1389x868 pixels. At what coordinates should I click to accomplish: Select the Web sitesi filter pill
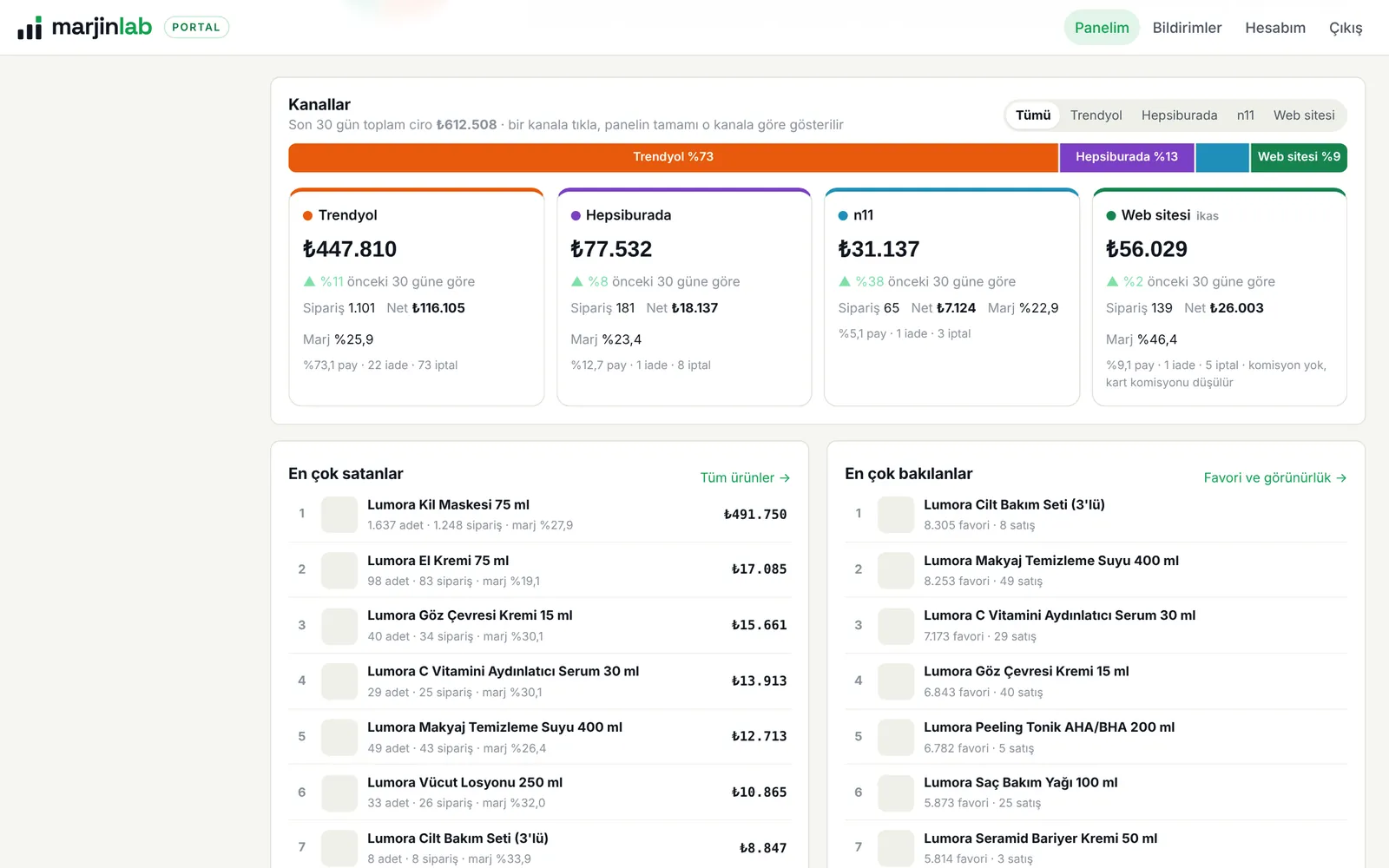pos(1304,115)
